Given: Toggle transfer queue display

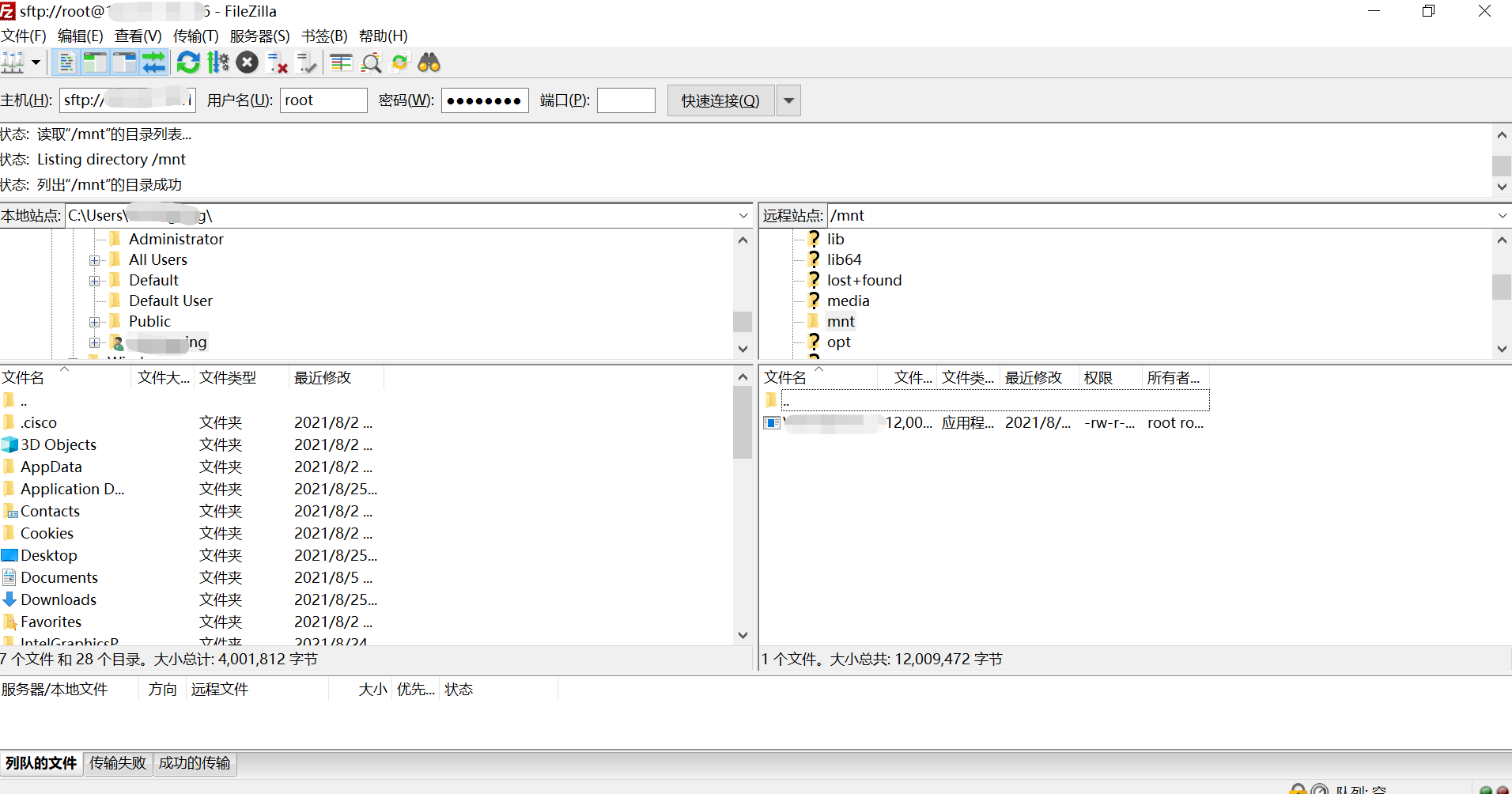Looking at the screenshot, I should 153,62.
